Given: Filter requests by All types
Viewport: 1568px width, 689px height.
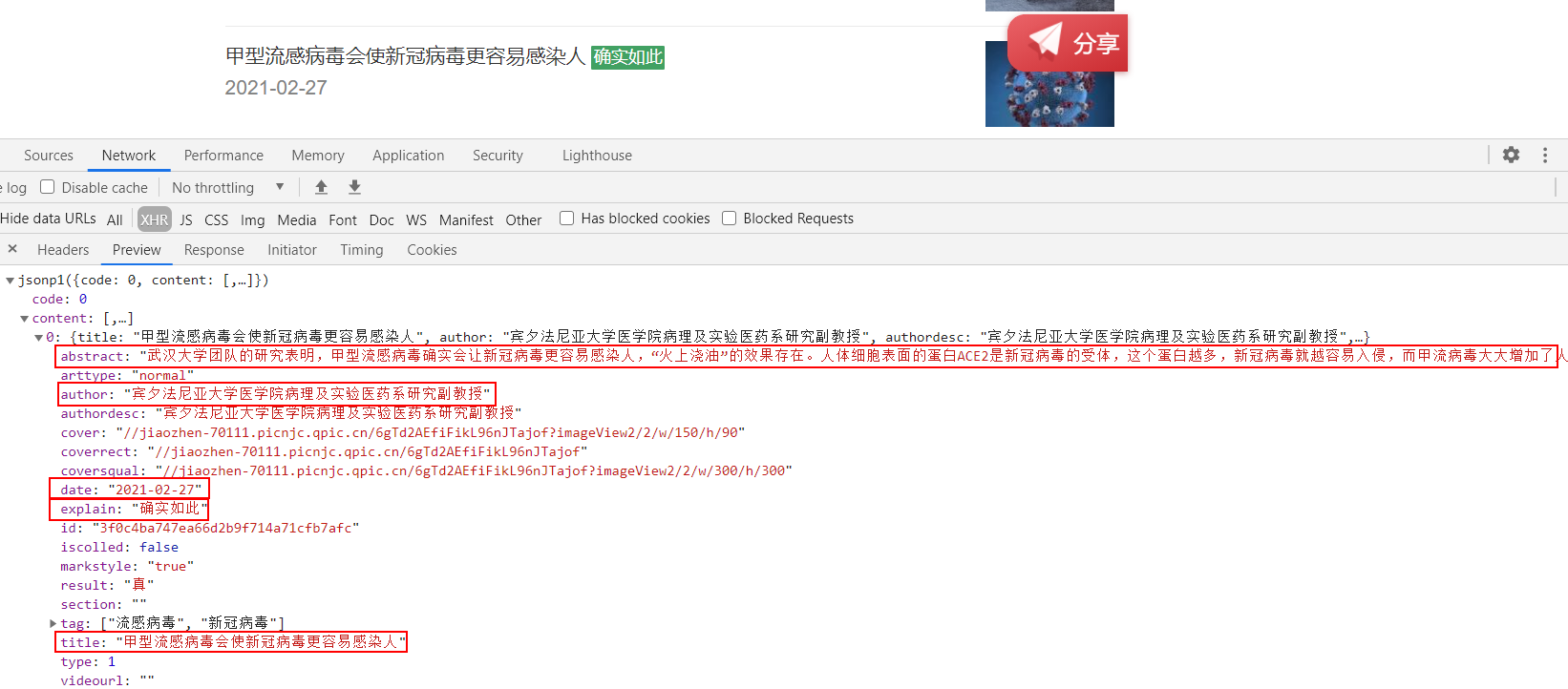Looking at the screenshot, I should click(115, 219).
